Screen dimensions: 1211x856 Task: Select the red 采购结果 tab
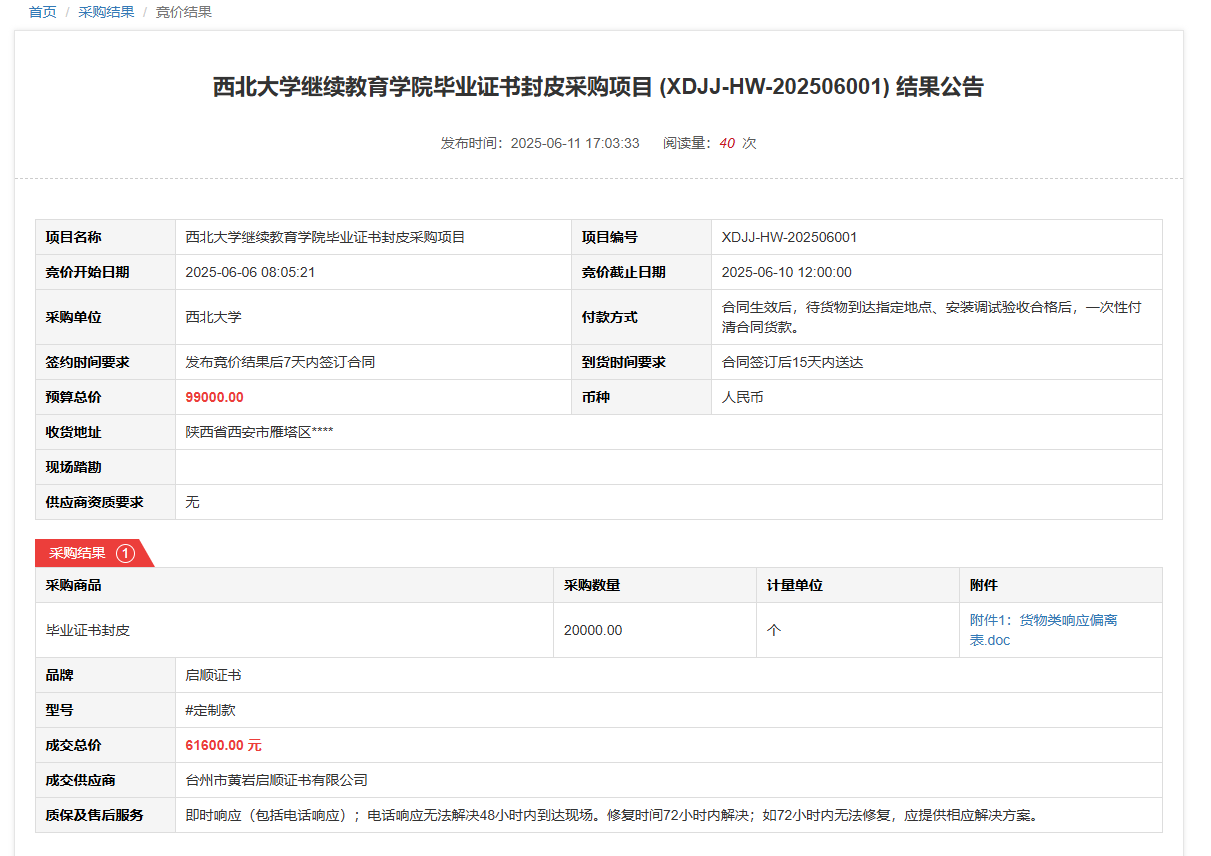[x=78, y=553]
